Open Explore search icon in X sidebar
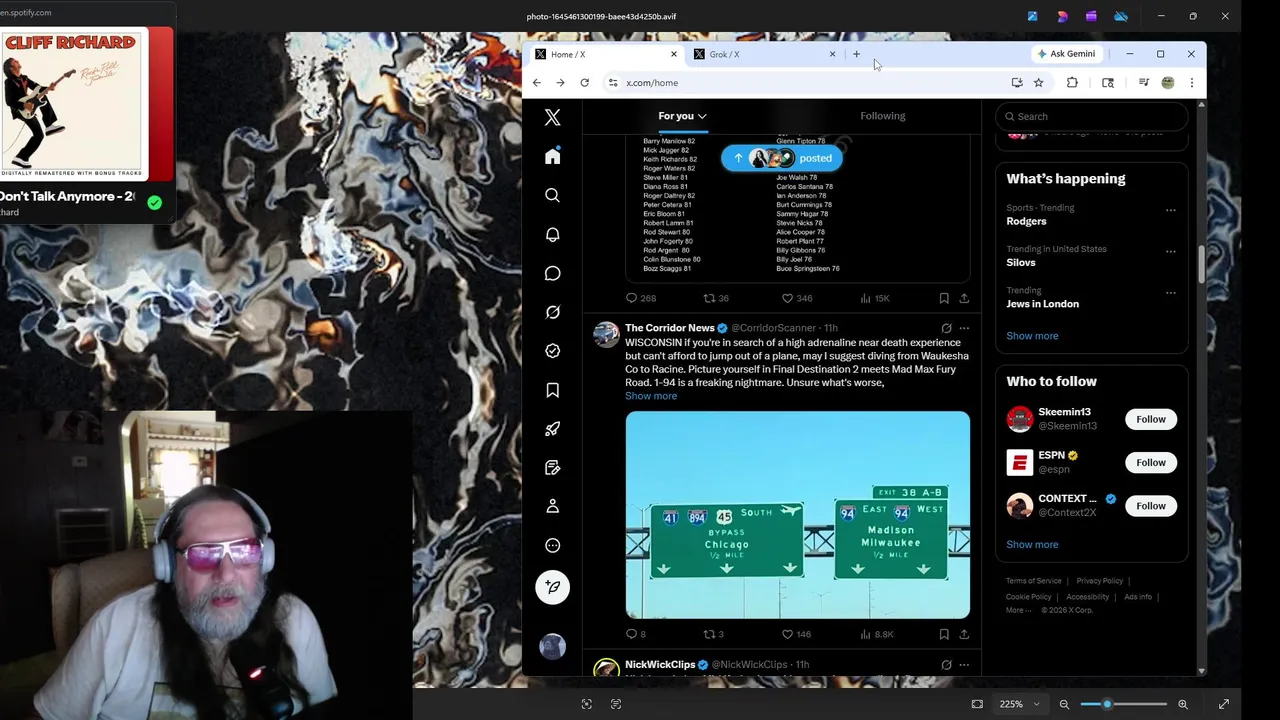Image resolution: width=1280 pixels, height=720 pixels. tap(552, 196)
